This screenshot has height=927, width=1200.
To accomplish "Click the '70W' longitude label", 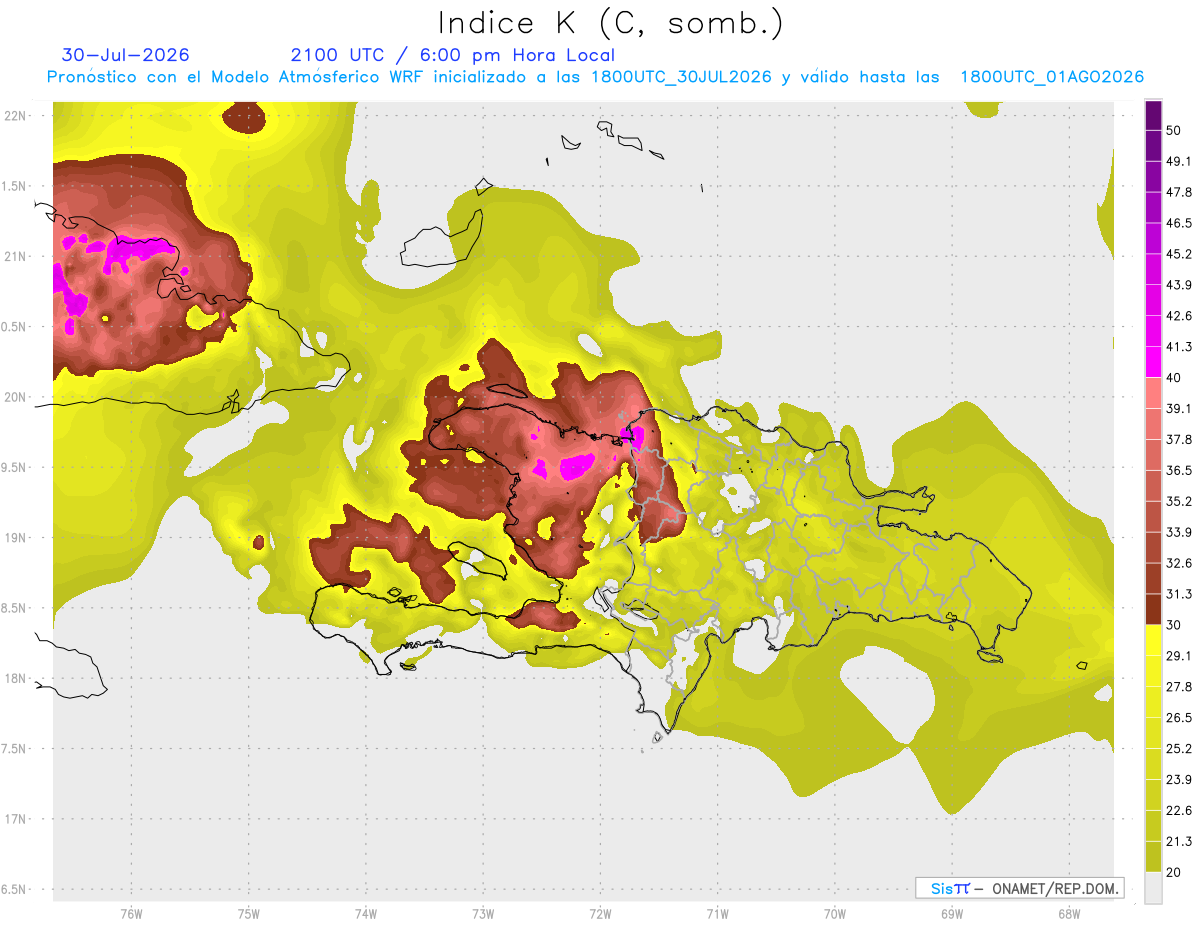I will click(835, 914).
